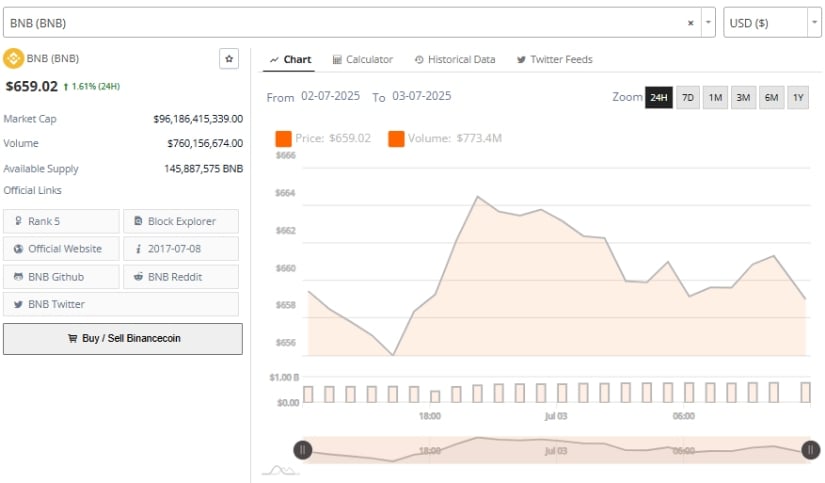Toggle the Price series legend swatch

283,139
